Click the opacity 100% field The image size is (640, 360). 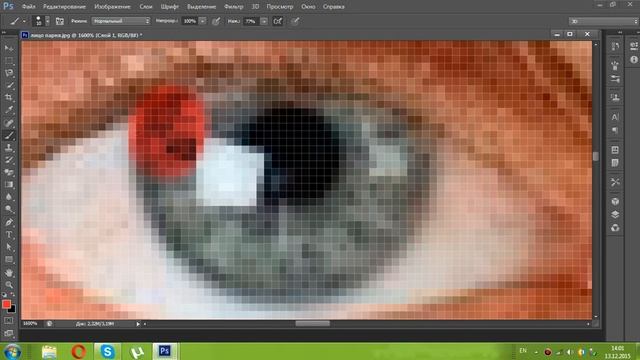pyautogui.click(x=190, y=21)
